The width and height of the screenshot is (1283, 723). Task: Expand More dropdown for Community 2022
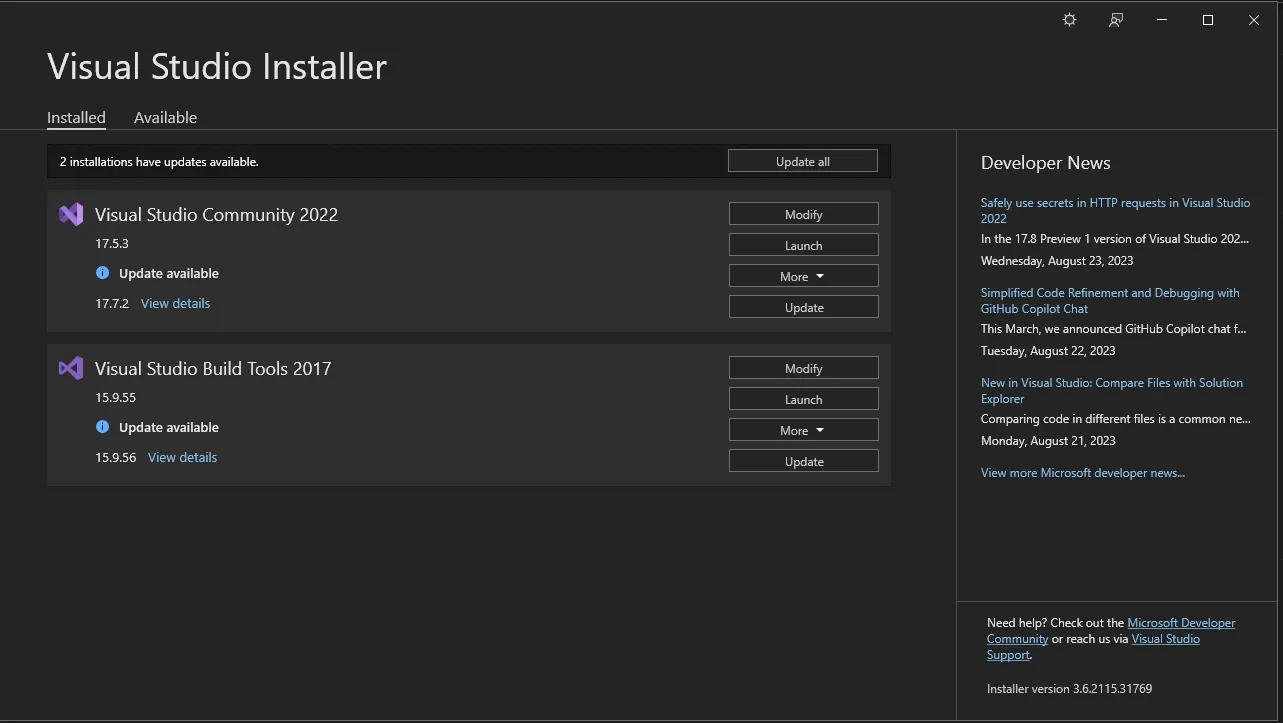(x=803, y=276)
